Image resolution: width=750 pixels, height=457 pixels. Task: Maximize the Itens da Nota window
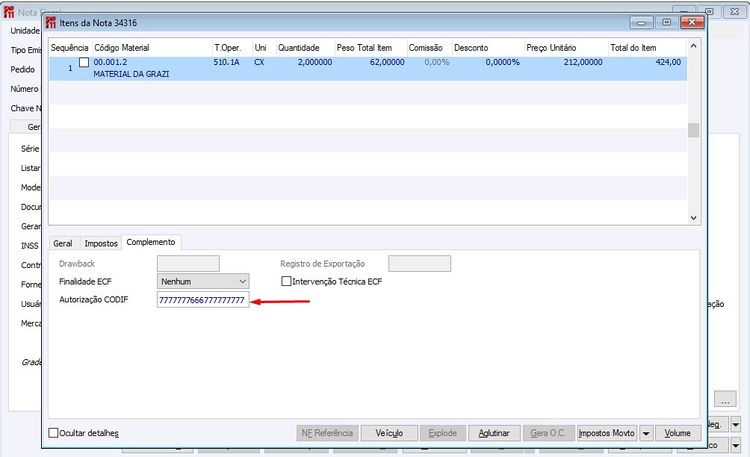point(666,22)
